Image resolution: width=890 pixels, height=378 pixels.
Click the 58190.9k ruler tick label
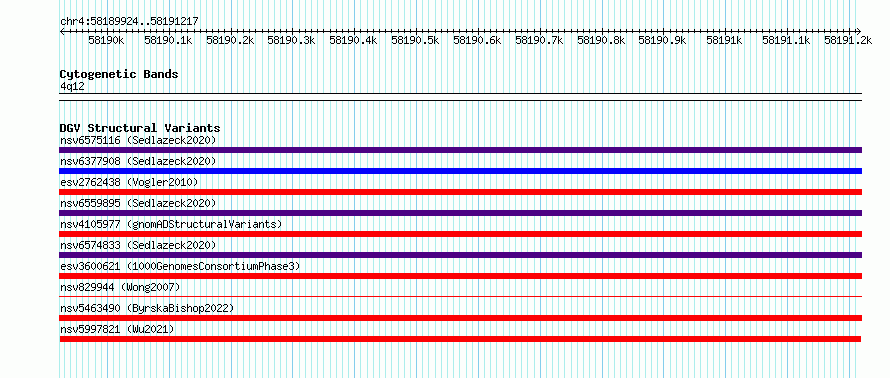[662, 40]
